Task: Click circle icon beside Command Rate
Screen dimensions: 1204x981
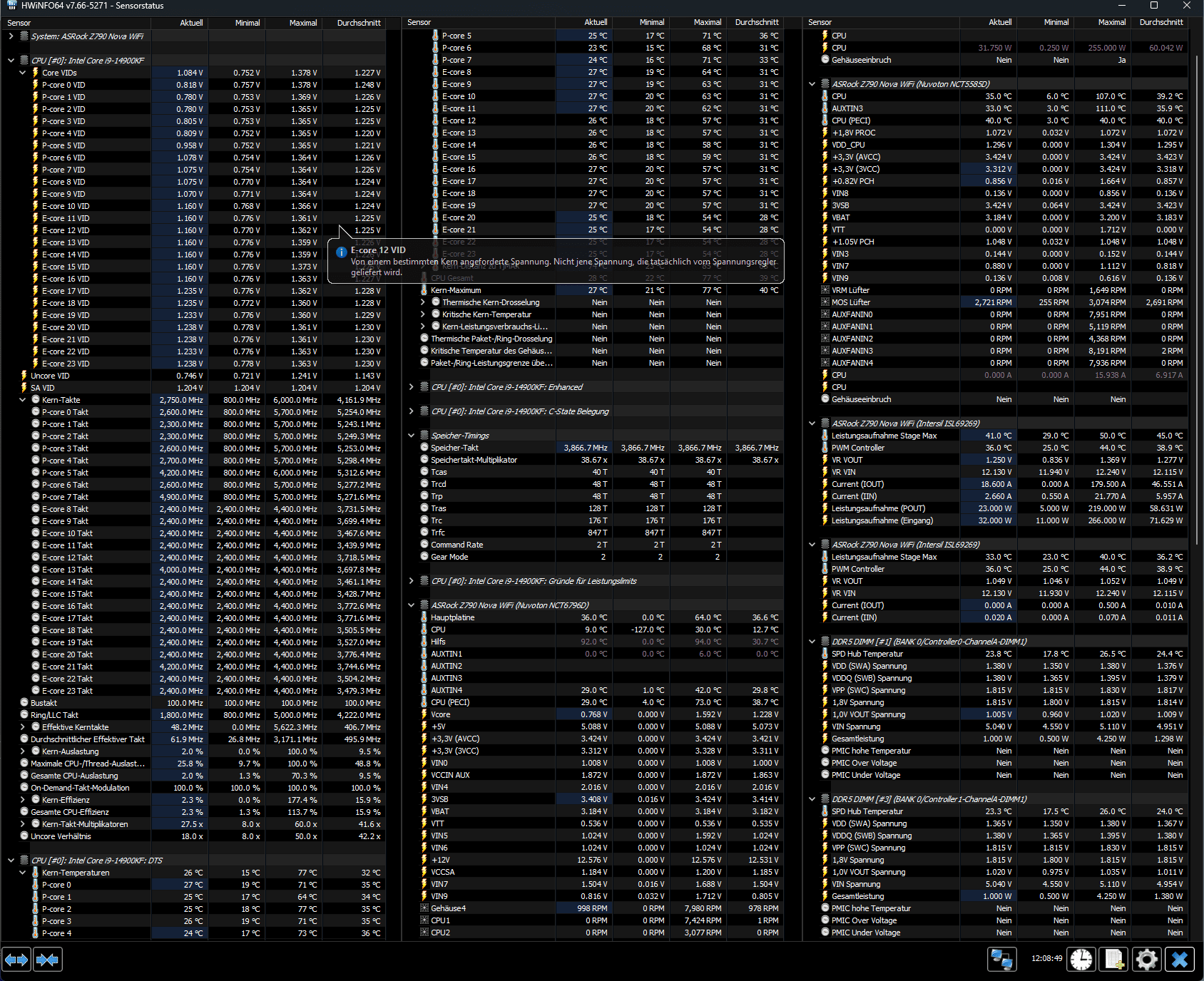Action: coord(424,545)
